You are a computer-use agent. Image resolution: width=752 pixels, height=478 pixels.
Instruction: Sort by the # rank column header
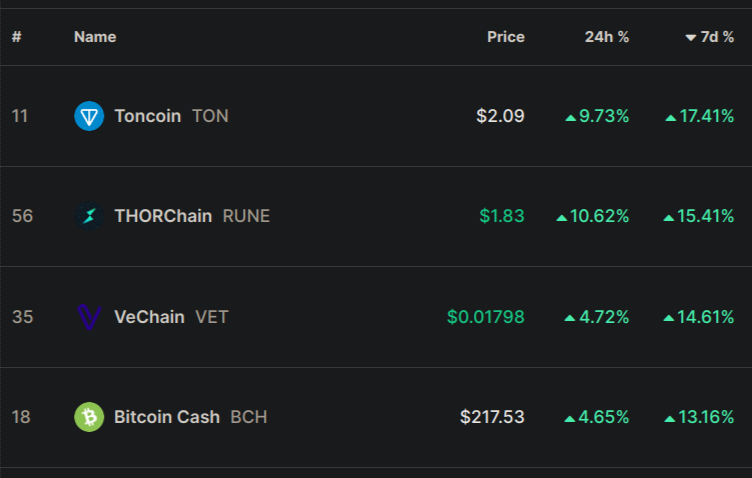click(x=17, y=37)
